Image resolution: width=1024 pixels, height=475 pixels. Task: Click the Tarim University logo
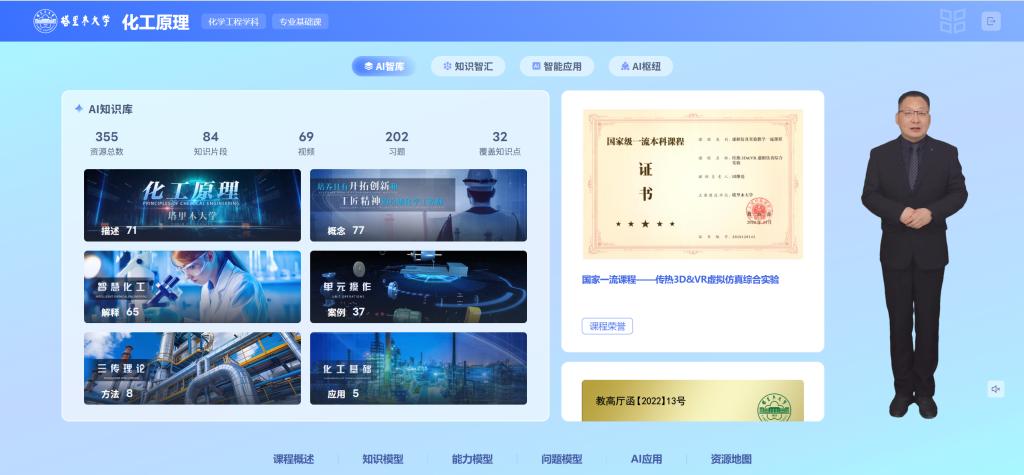pyautogui.click(x=72, y=21)
